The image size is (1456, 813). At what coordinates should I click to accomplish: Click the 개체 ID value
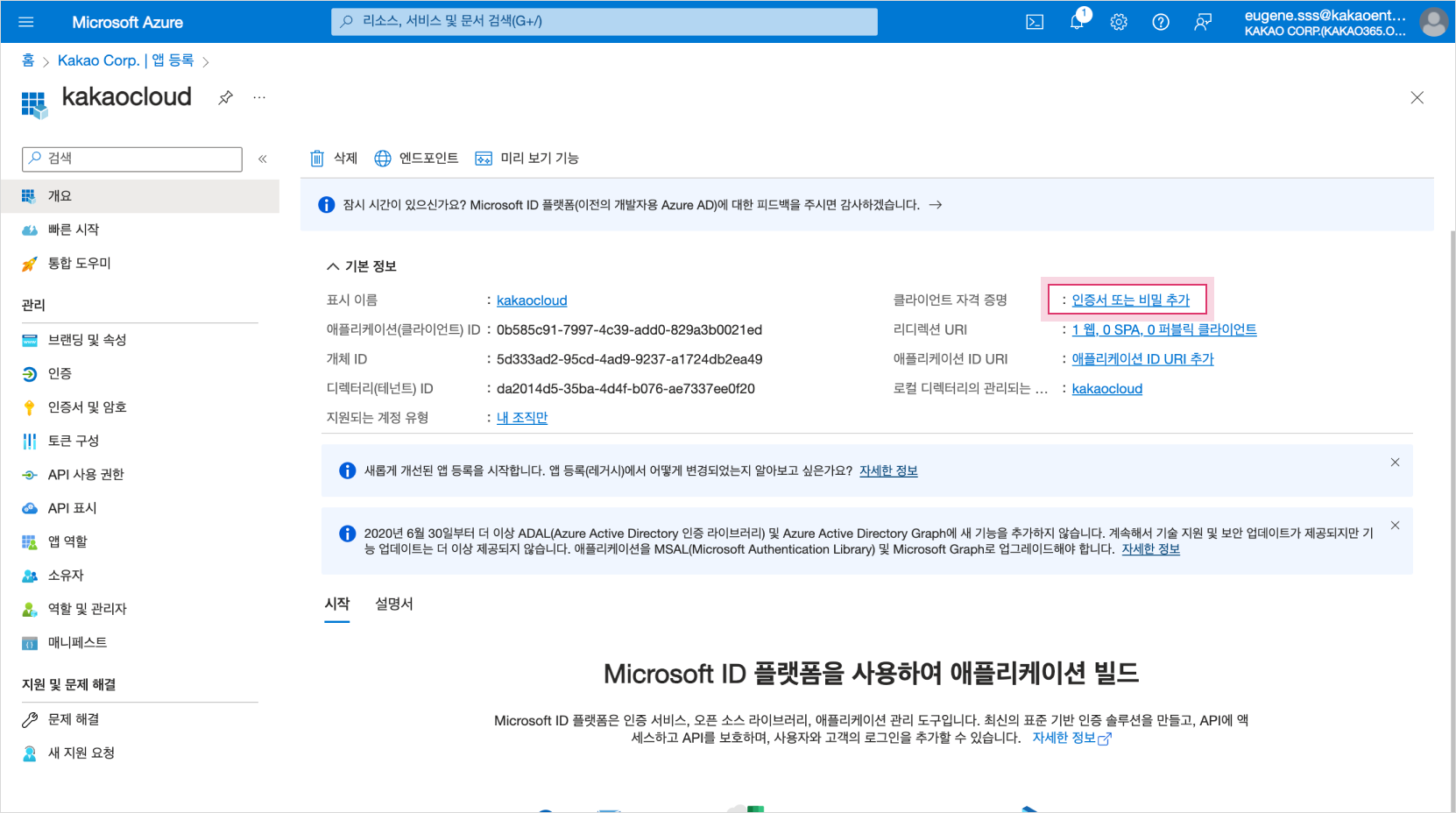[629, 359]
